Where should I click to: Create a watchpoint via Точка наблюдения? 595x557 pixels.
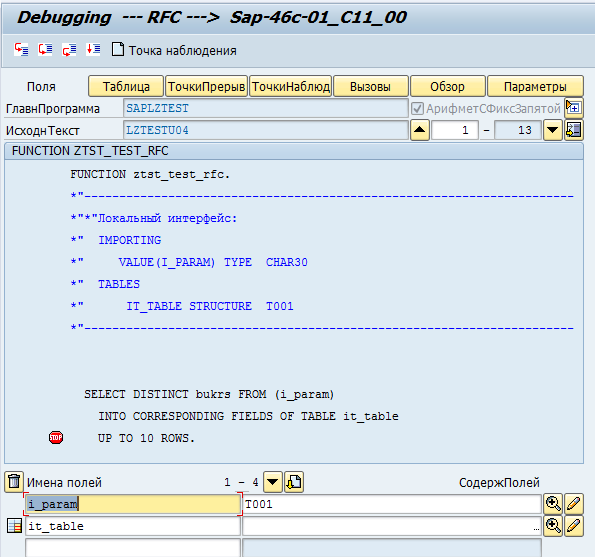click(x=174, y=50)
